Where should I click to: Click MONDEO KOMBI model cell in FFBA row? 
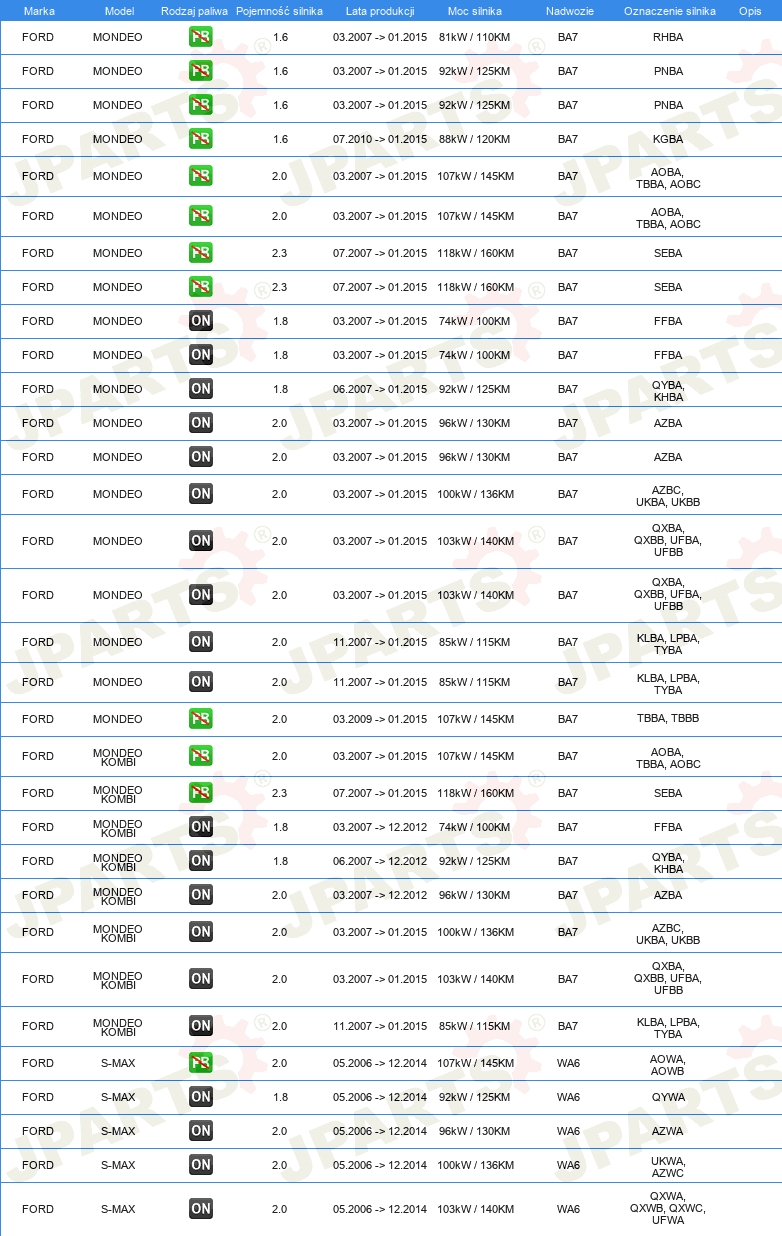pyautogui.click(x=118, y=827)
